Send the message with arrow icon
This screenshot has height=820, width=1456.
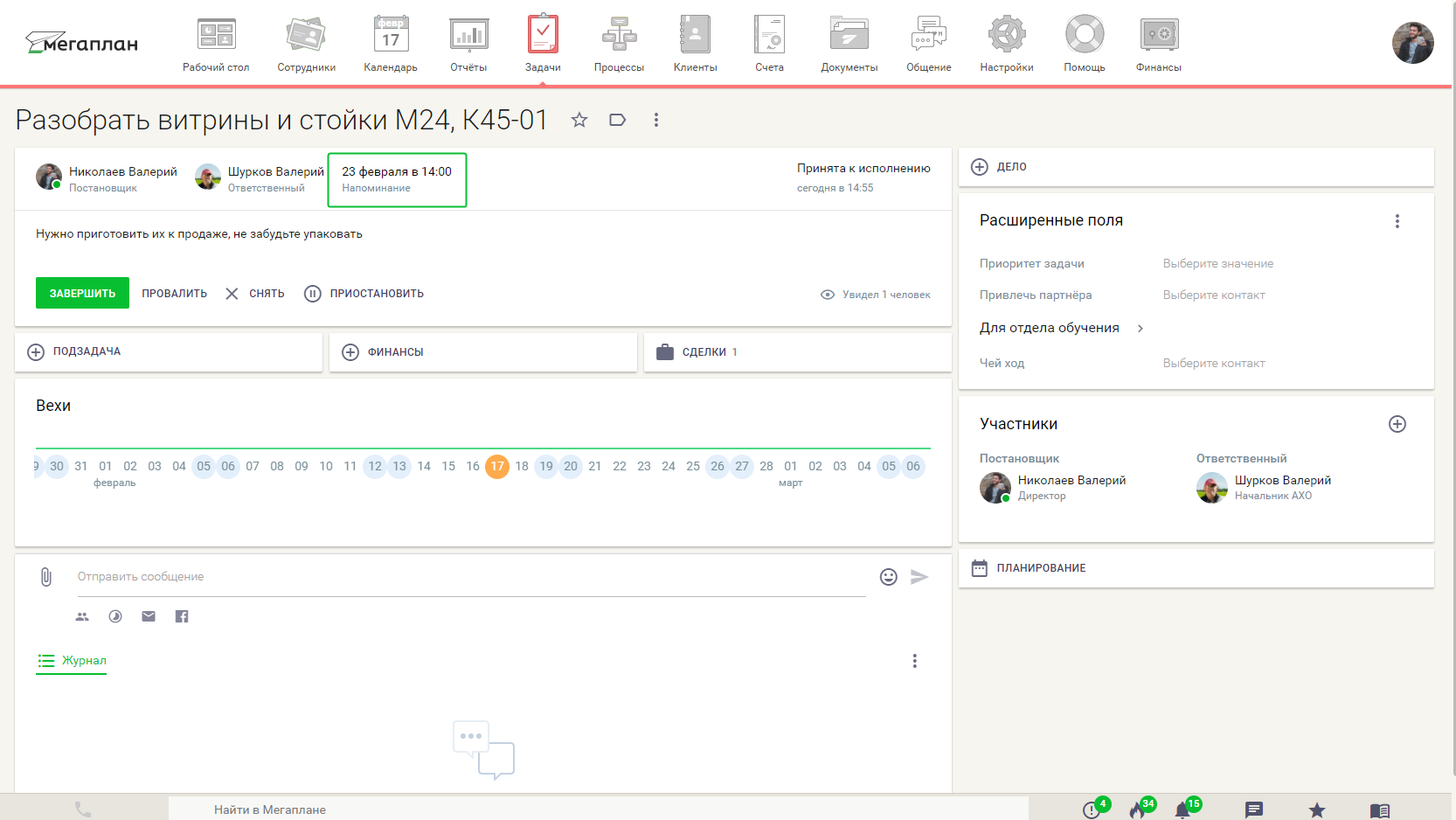click(x=919, y=577)
